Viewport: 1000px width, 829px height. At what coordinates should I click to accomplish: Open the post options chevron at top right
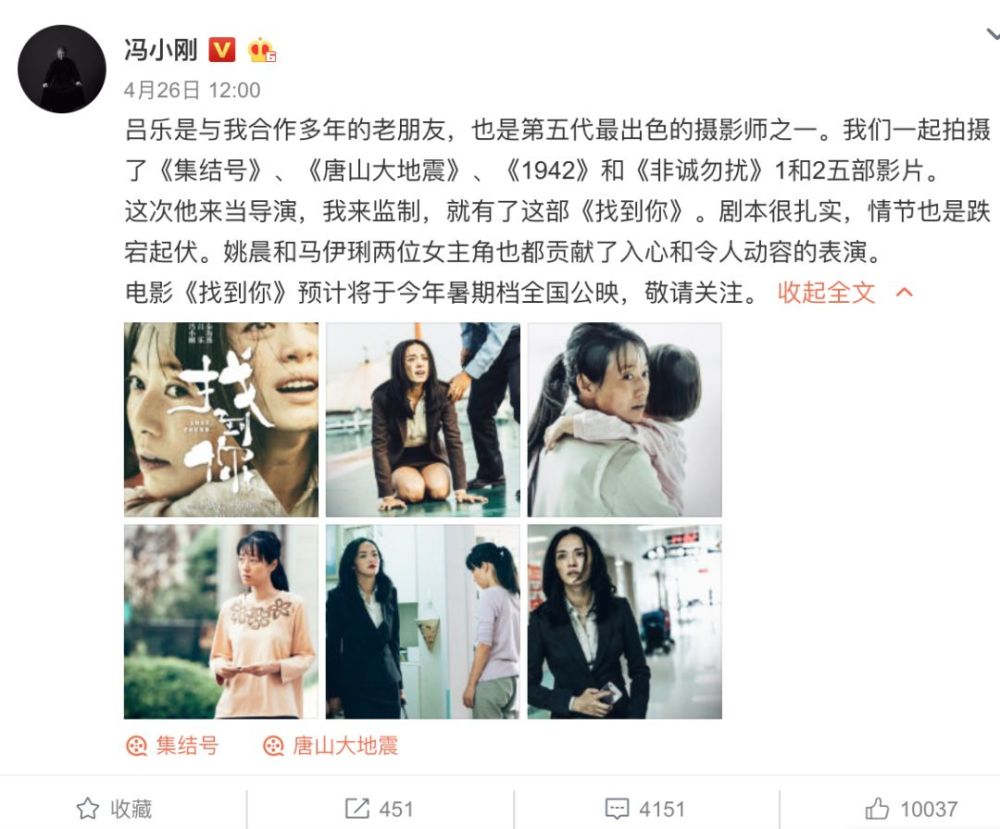992,35
